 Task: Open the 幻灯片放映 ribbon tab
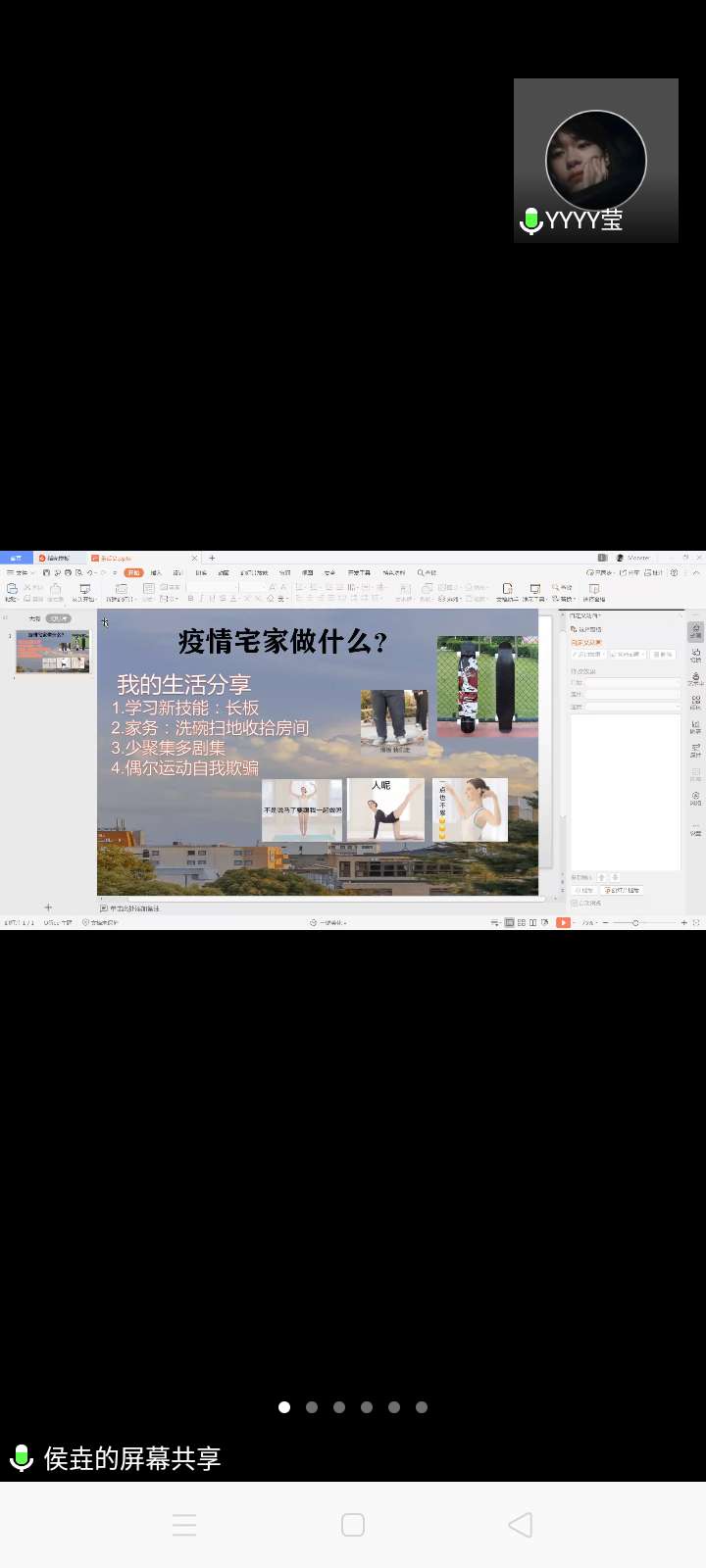coord(254,572)
